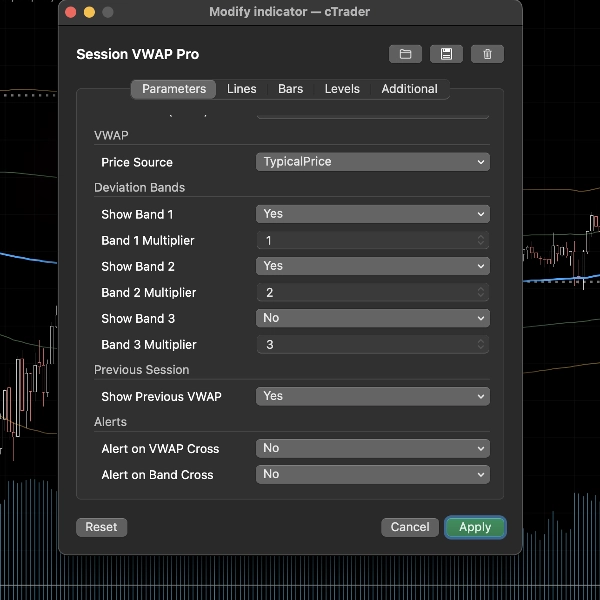Screen dimensions: 600x600
Task: Click the VWAP section header
Action: click(111, 135)
